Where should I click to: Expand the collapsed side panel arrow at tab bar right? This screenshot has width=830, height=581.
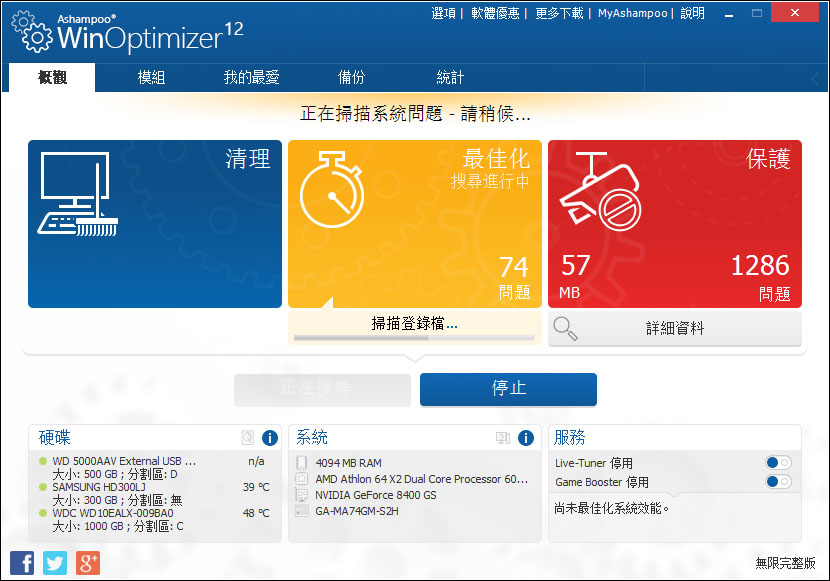pyautogui.click(x=814, y=79)
